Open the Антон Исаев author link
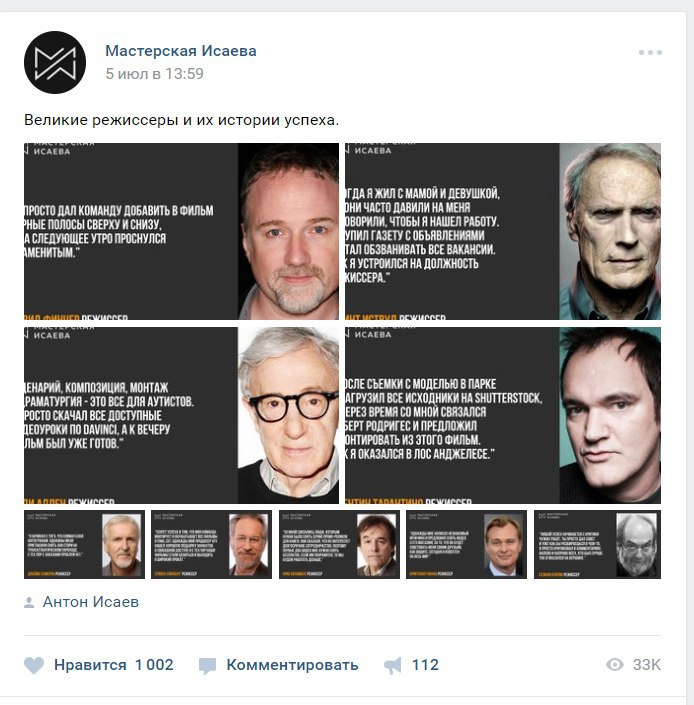Viewport: 694px width, 705px height. [x=91, y=602]
